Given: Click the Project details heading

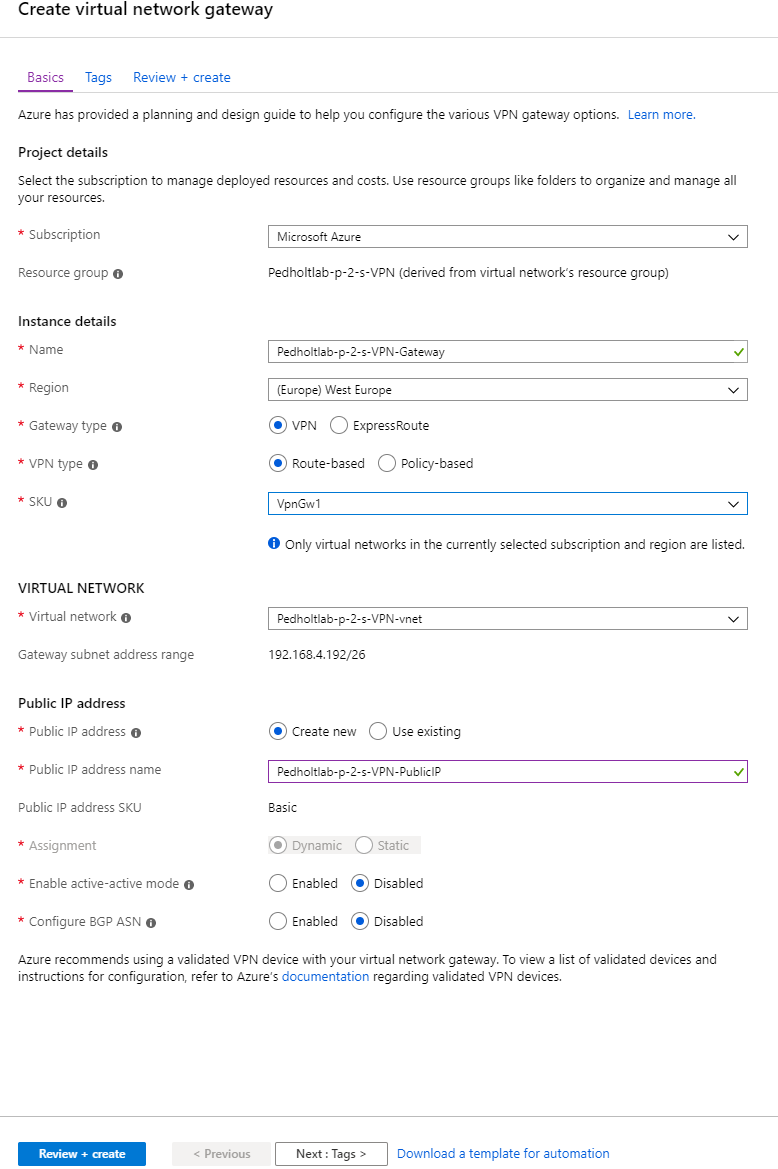Looking at the screenshot, I should [63, 152].
